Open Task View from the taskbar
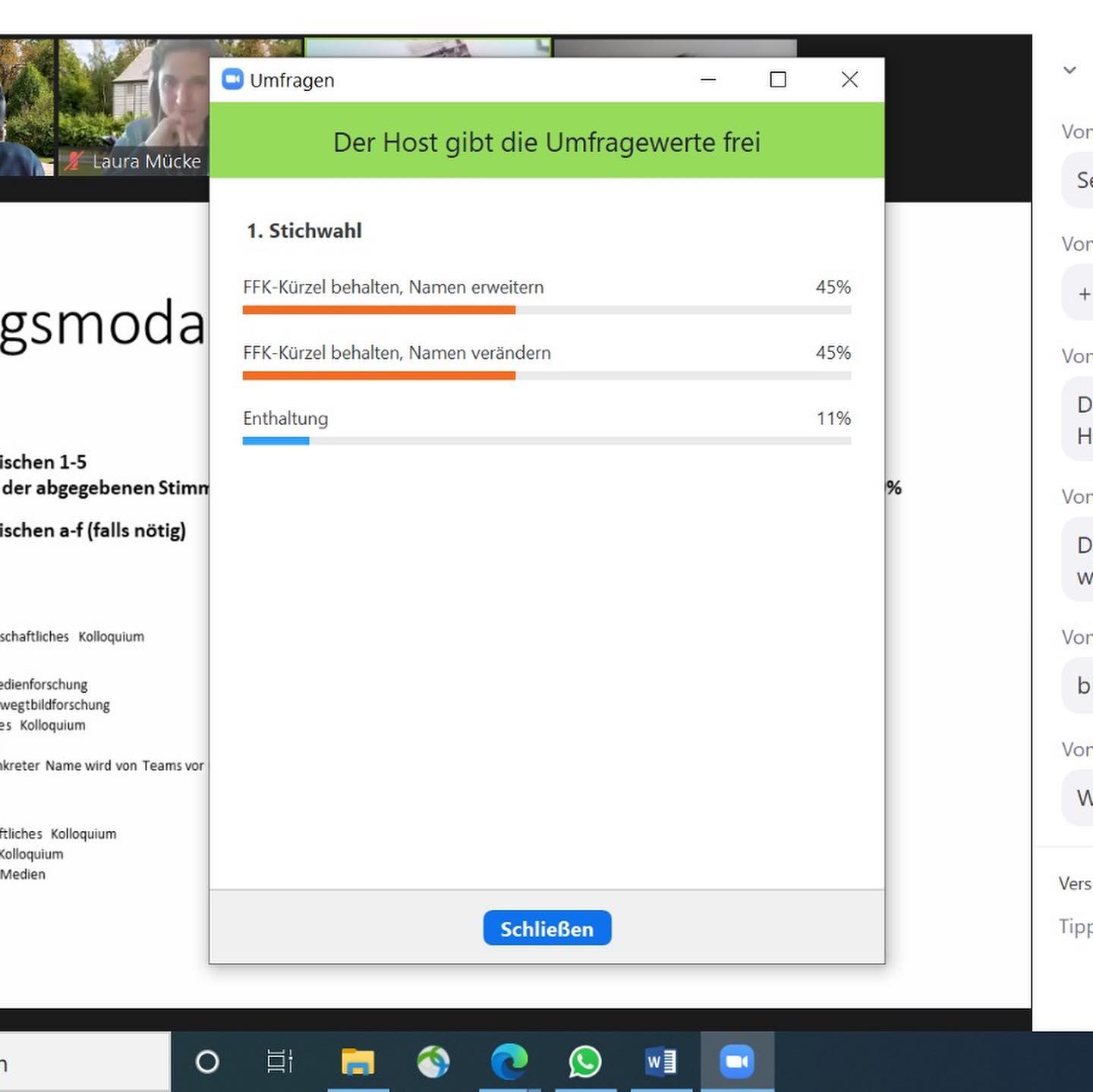Screen dimensions: 1093x1092 (279, 1062)
